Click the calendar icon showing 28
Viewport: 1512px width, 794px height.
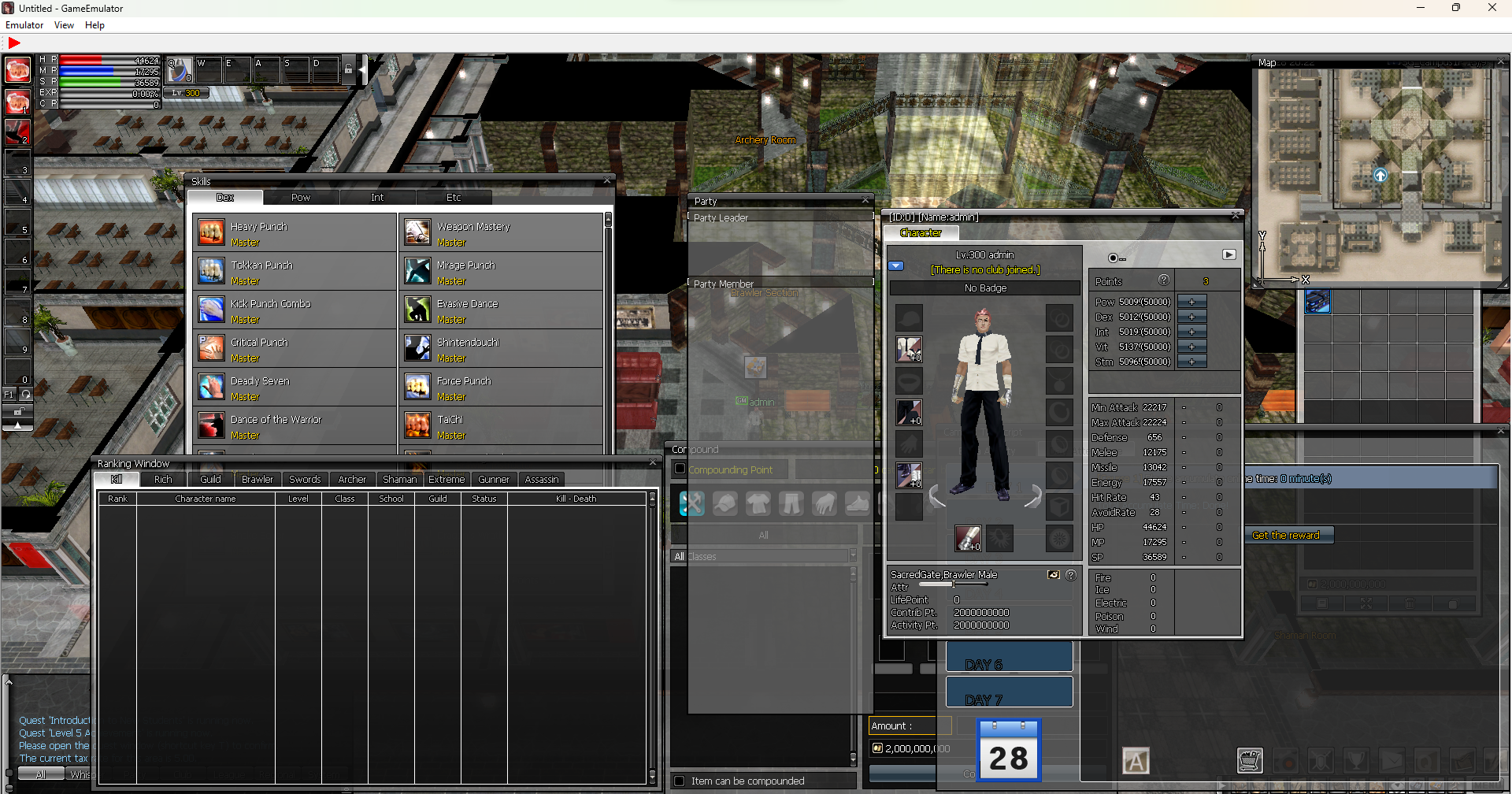pyautogui.click(x=1009, y=750)
